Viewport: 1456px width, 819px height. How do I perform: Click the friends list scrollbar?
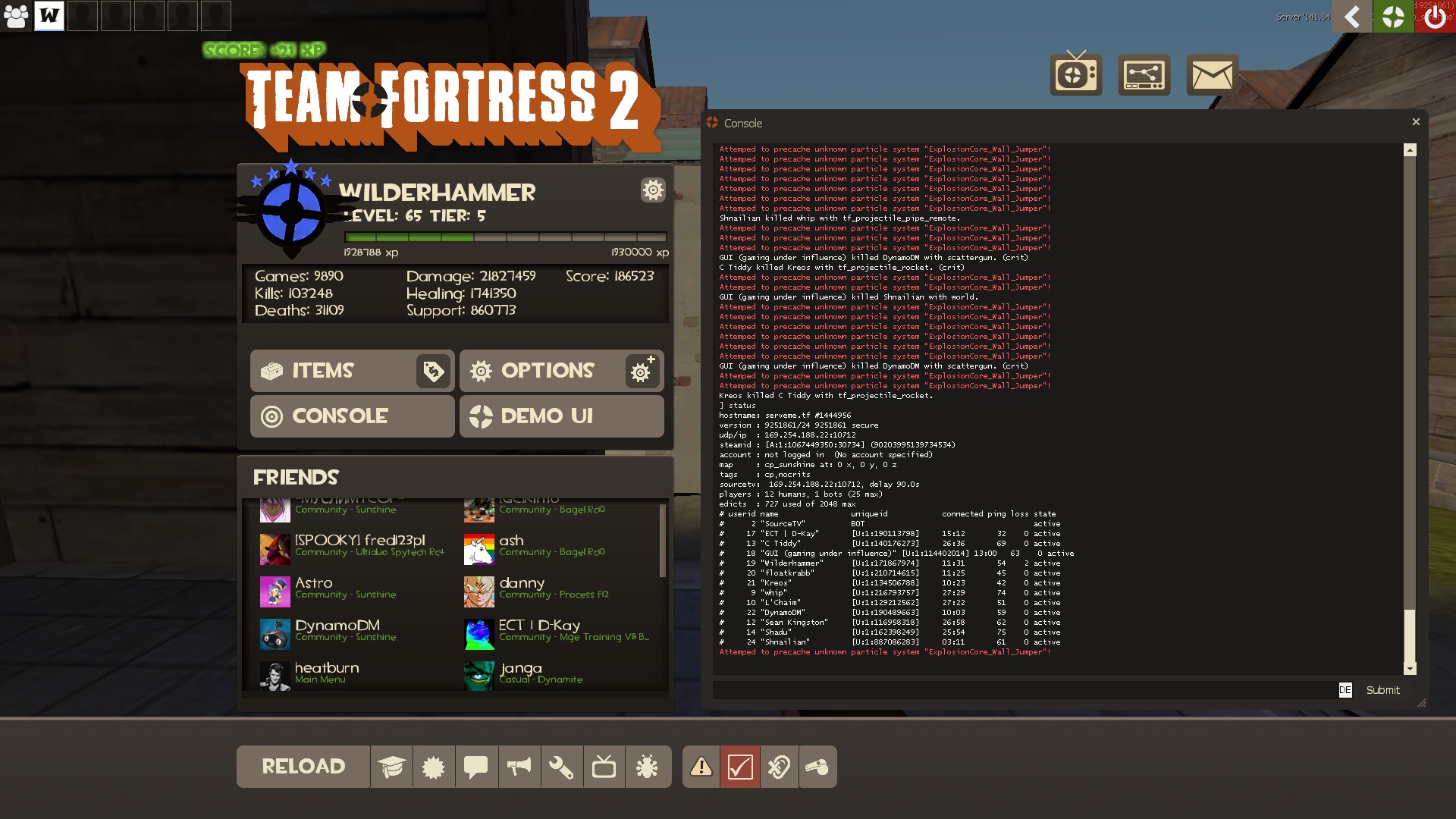(x=663, y=540)
